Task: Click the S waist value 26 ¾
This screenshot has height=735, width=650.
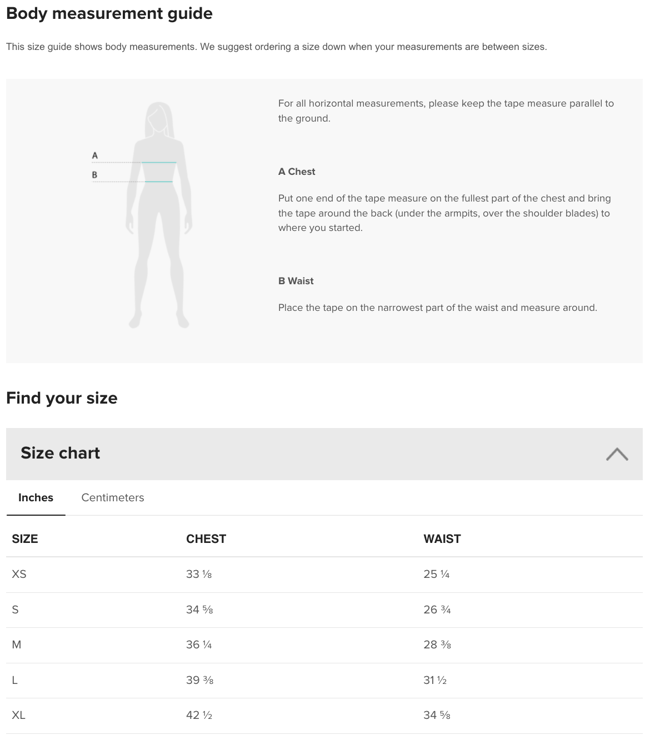Action: 437,610
